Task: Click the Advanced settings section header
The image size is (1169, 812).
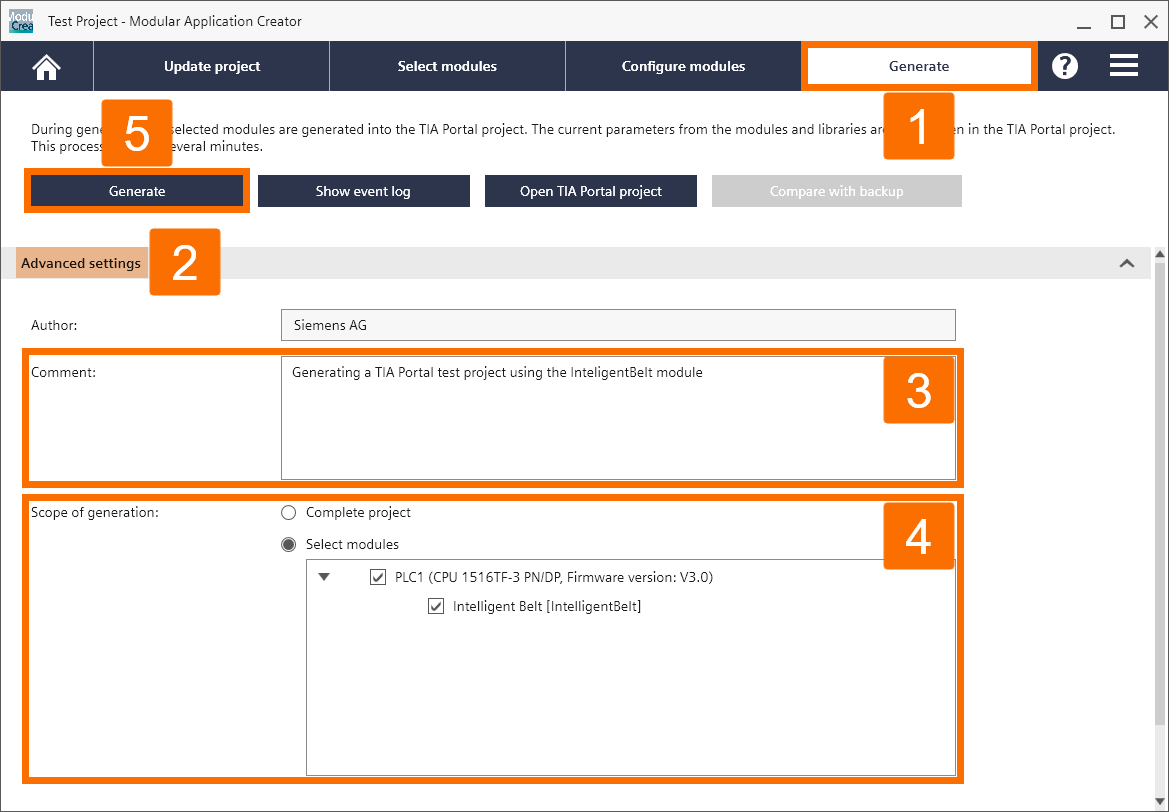Action: (81, 263)
